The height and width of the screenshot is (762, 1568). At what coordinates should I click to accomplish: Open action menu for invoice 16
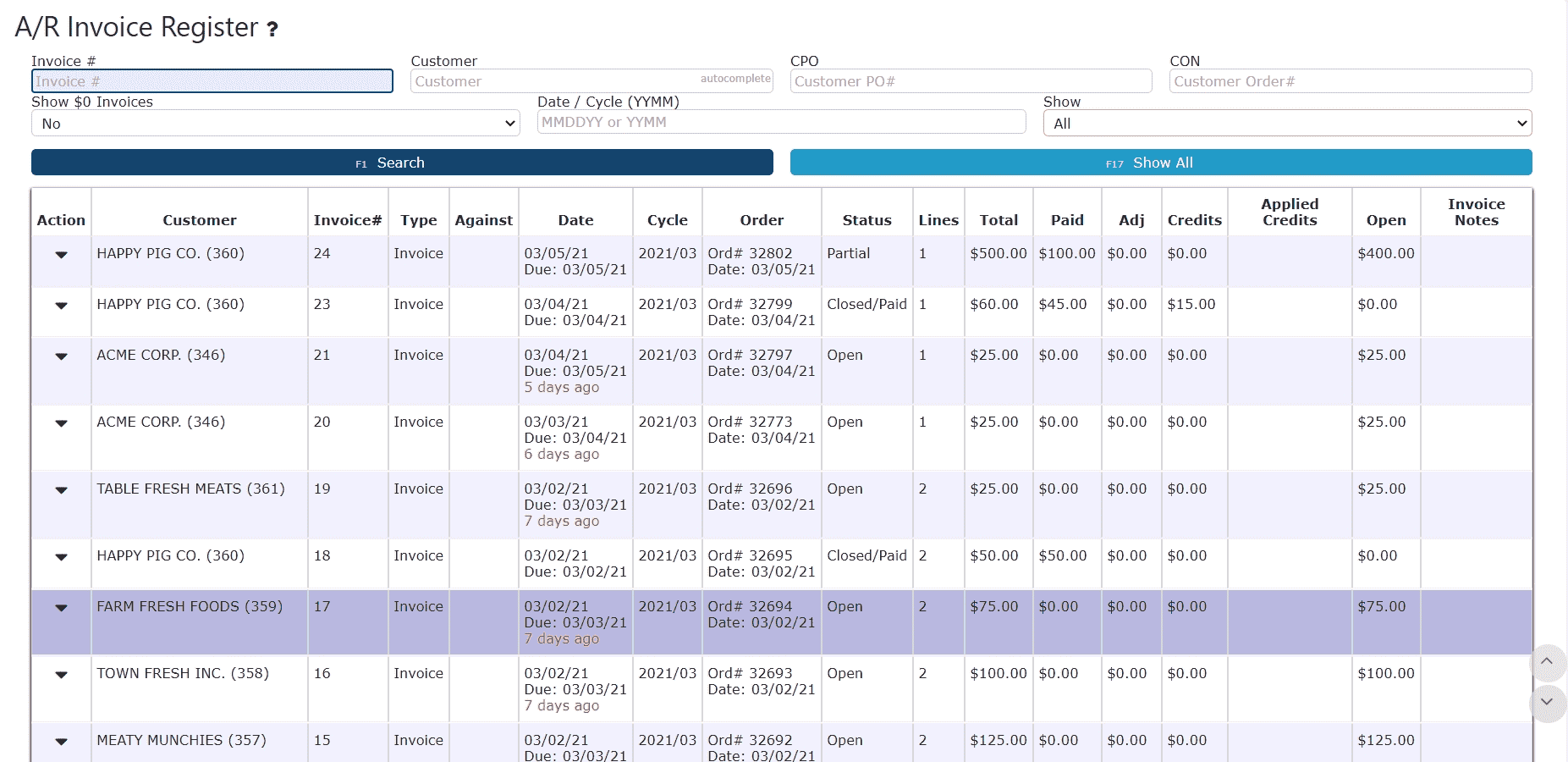coord(61,674)
